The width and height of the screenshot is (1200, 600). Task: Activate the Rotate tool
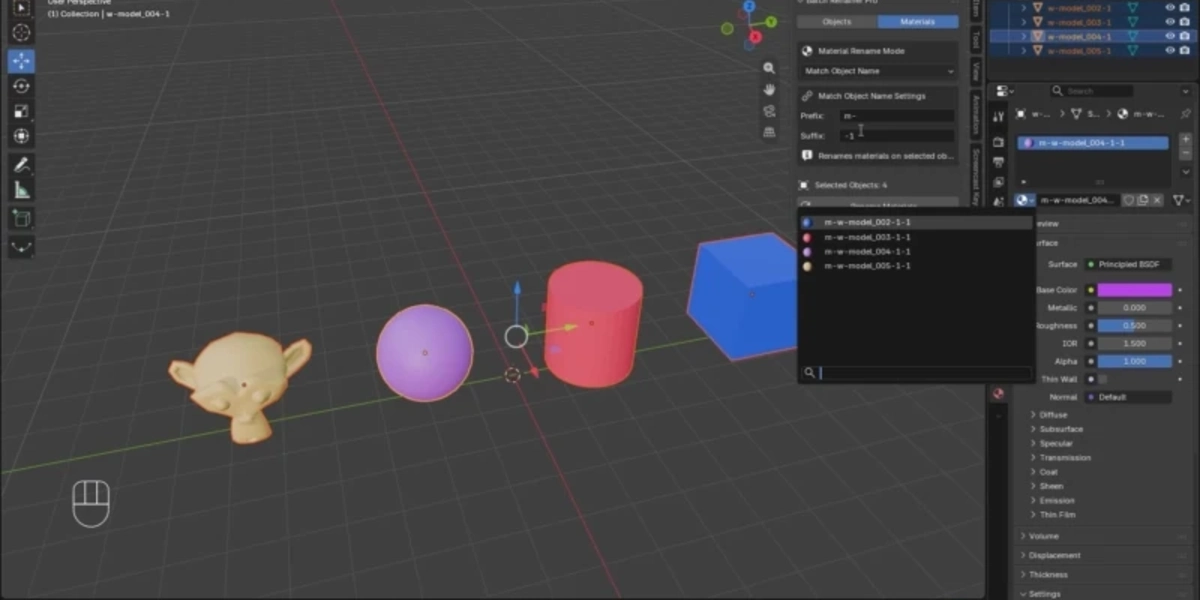[21, 86]
